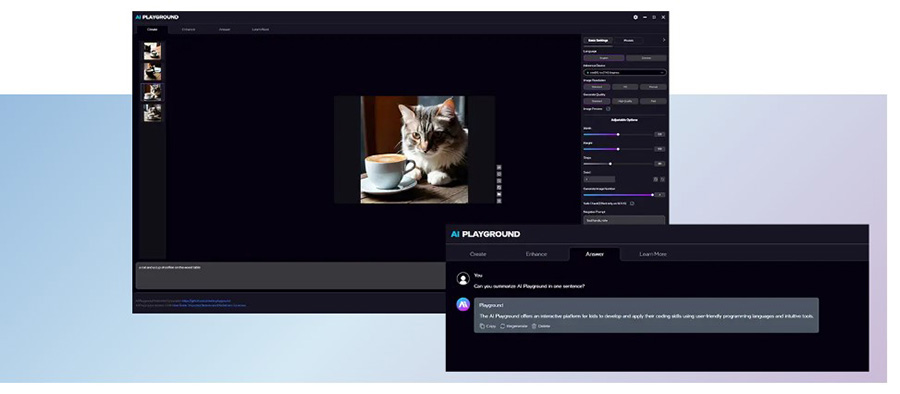Click the AI assistant avatar icon
Image resolution: width=900 pixels, height=394 pixels.
(x=463, y=305)
